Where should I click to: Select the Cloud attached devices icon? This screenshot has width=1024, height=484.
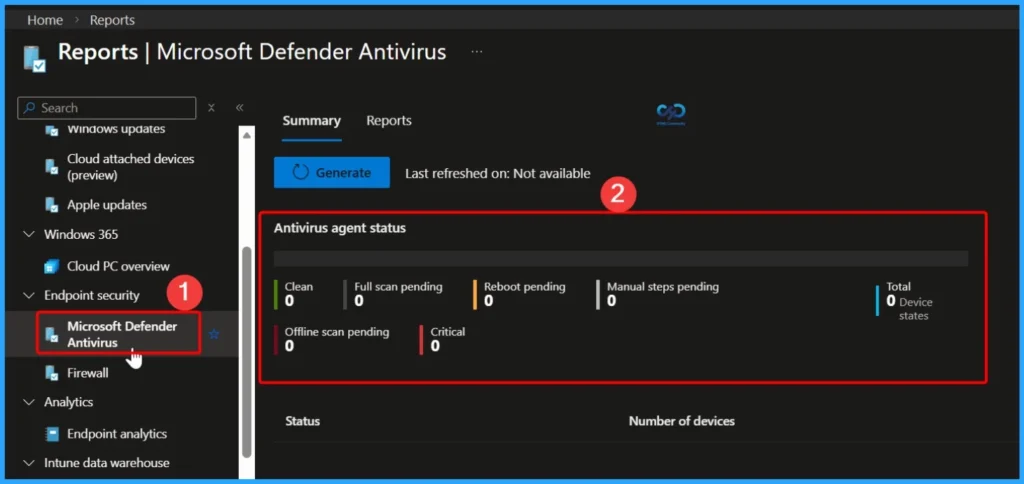point(52,167)
